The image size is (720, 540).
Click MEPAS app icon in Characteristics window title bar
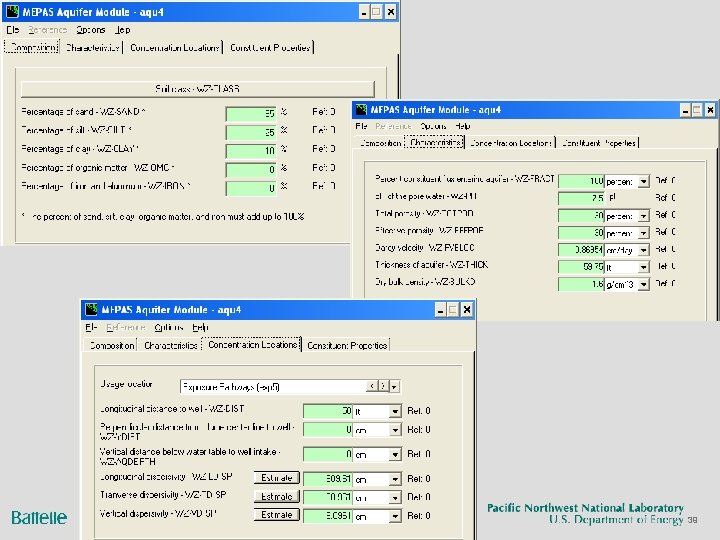(x=361, y=110)
